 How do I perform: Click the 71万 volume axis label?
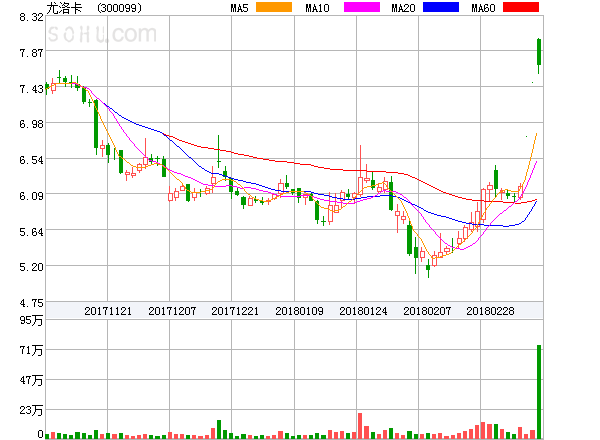[x=31, y=350]
